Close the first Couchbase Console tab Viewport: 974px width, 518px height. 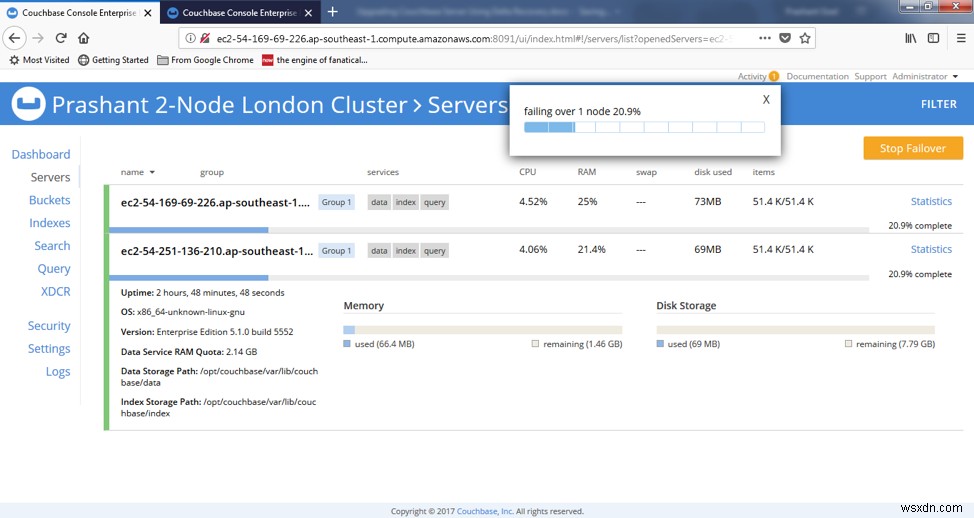(x=148, y=12)
